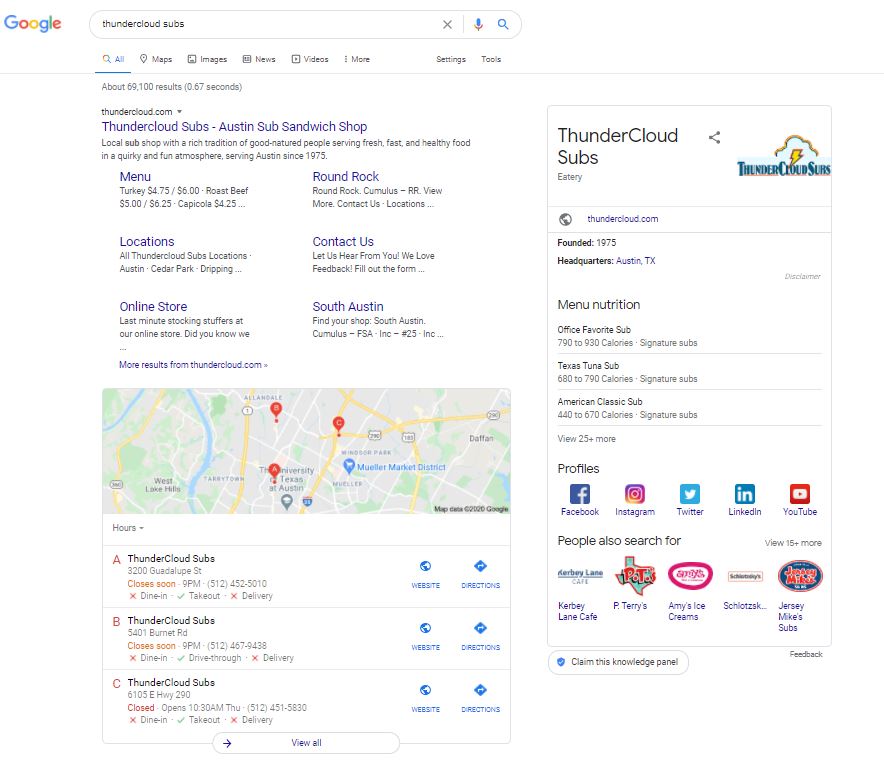Click the blue magnifier search button

click(503, 24)
